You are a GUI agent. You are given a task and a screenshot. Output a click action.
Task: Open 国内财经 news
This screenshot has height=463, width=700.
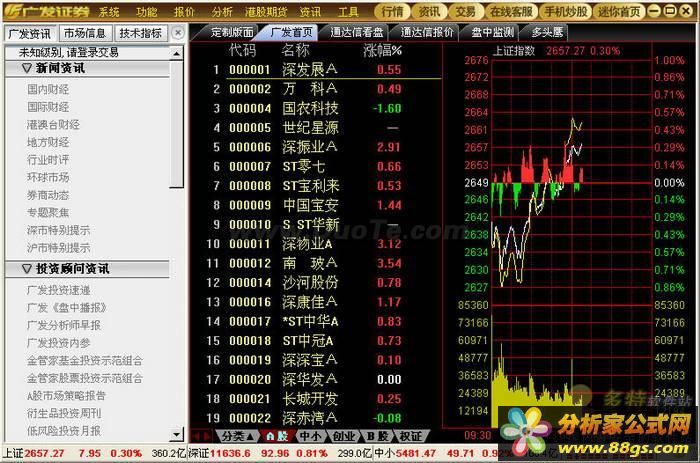pos(48,89)
